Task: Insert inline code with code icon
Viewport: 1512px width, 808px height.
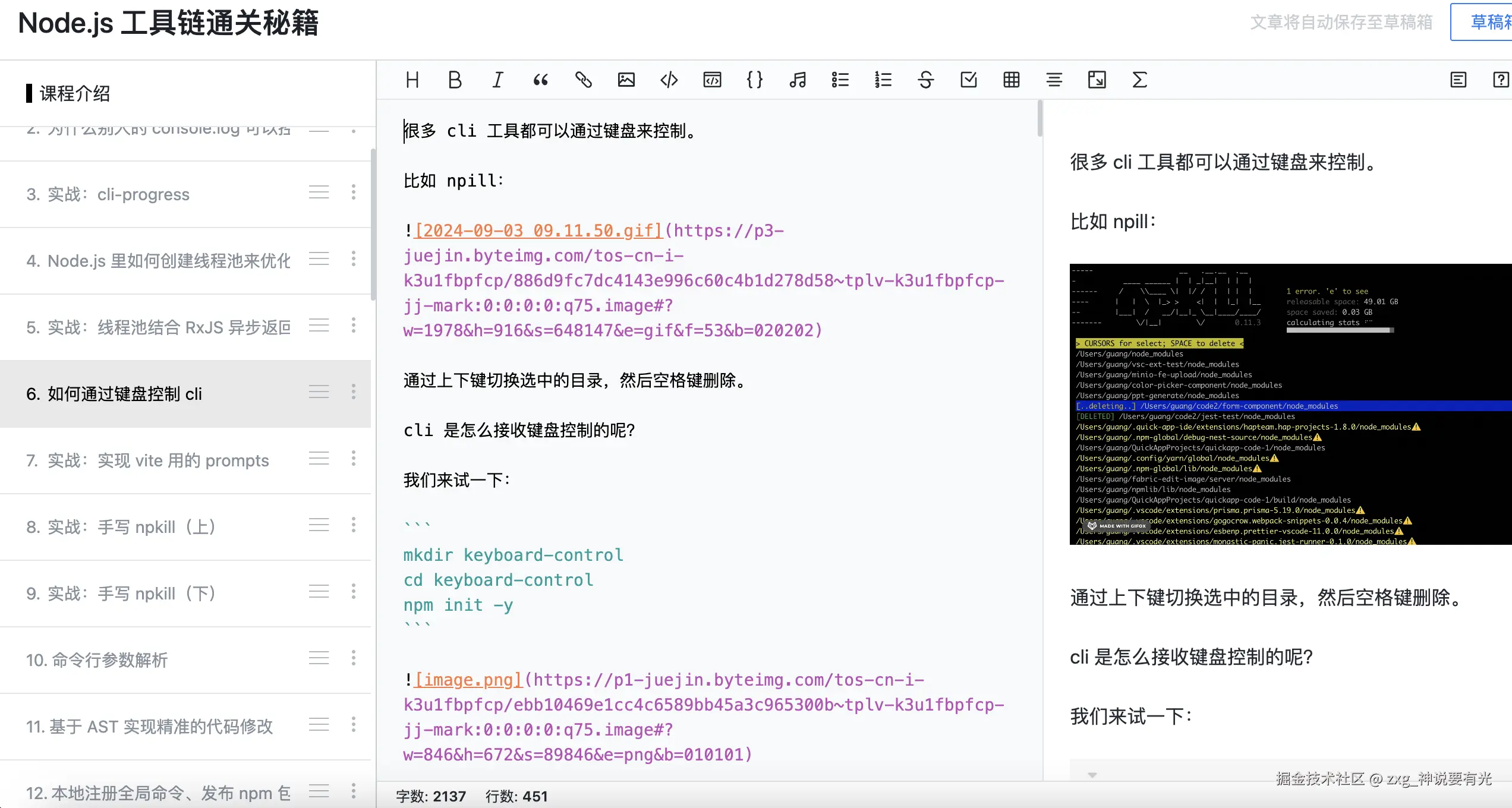Action: point(669,80)
